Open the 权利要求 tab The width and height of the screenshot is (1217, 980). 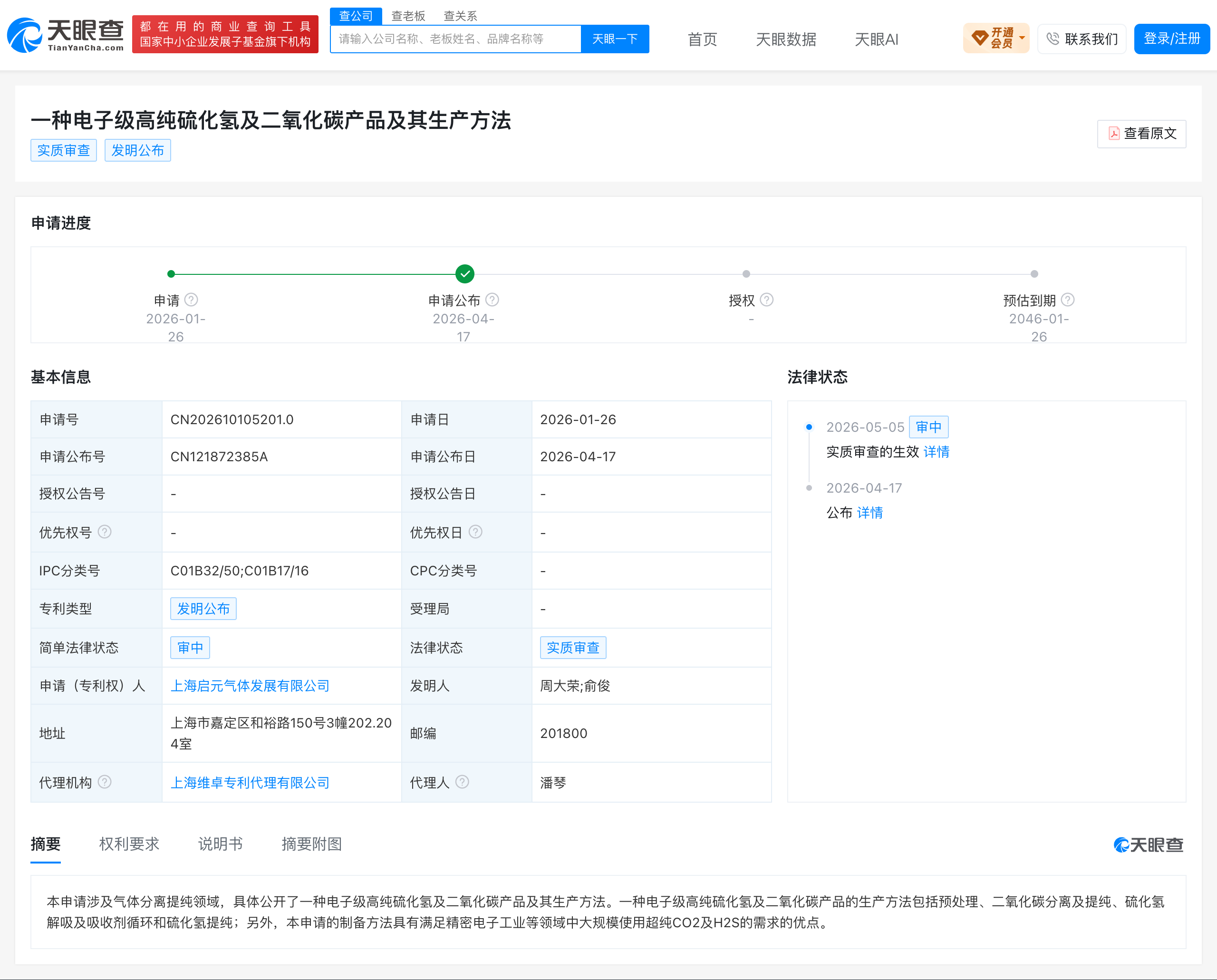click(129, 844)
